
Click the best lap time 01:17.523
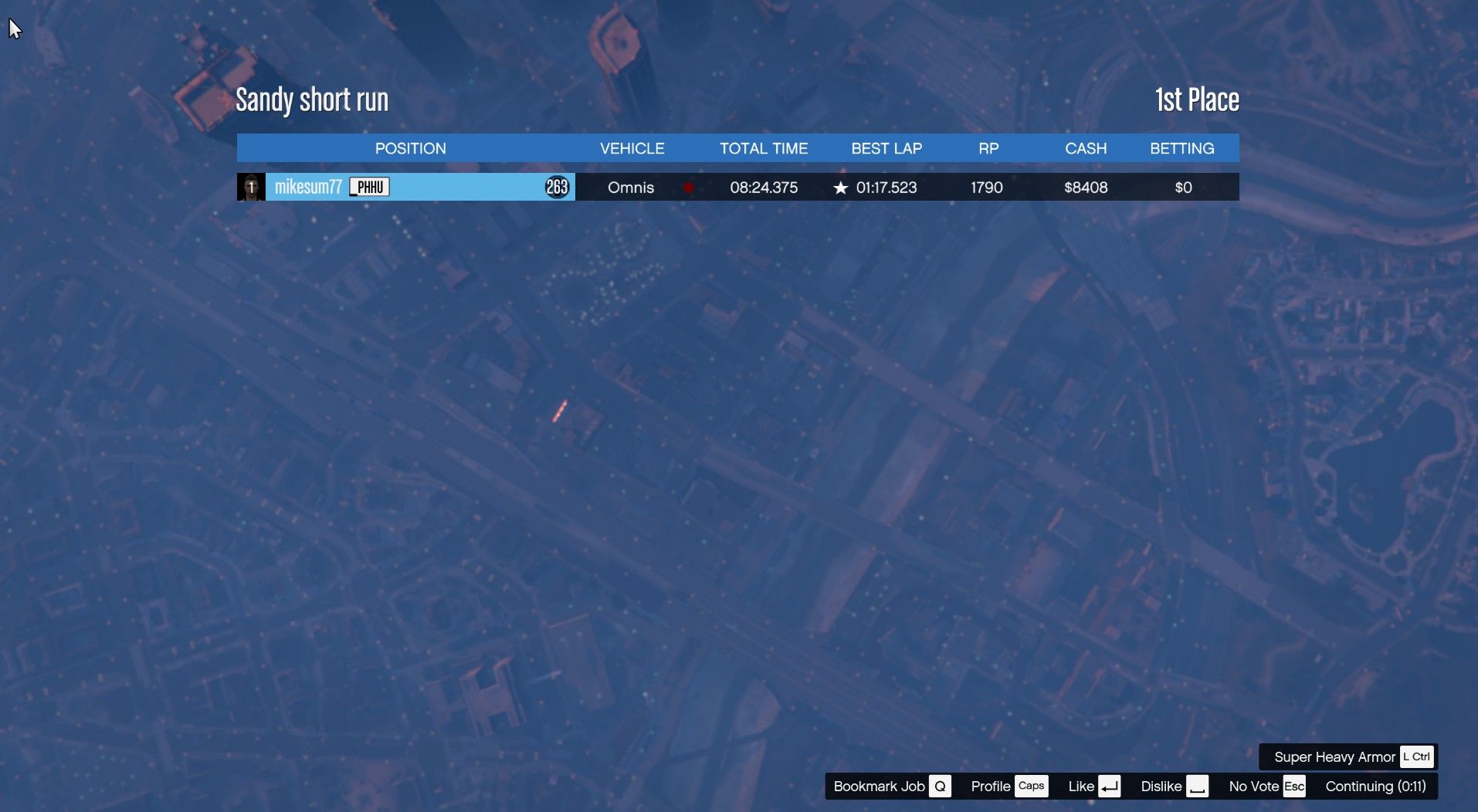tap(886, 188)
